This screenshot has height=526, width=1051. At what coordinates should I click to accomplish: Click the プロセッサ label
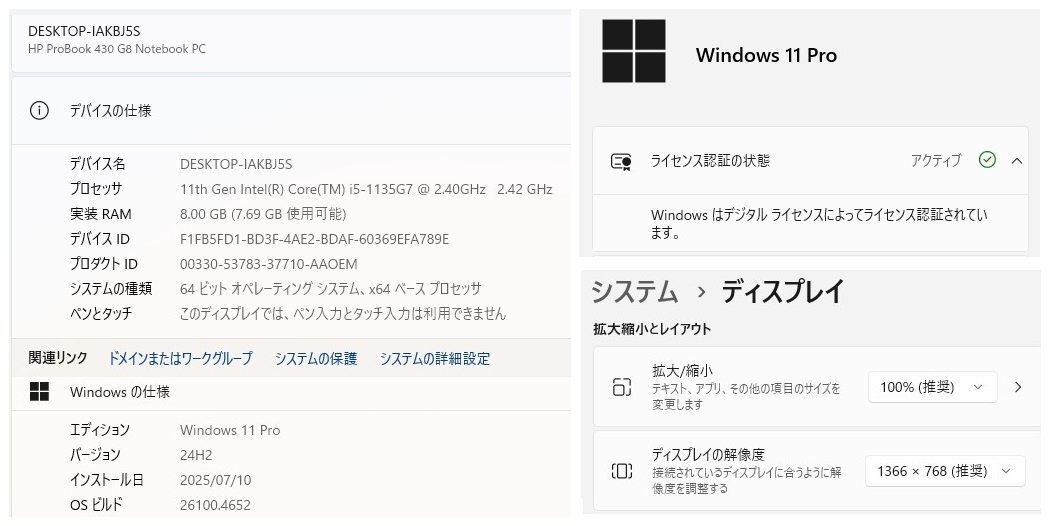[x=96, y=189]
